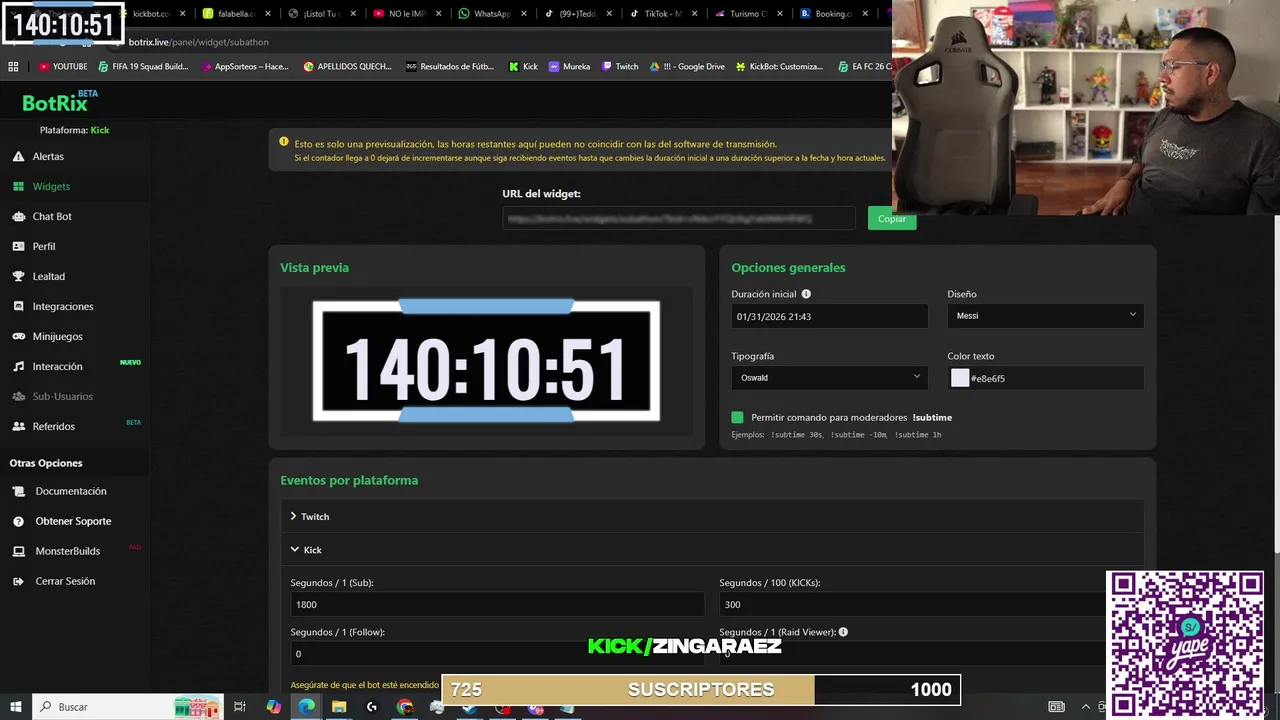Image resolution: width=1280 pixels, height=720 pixels.
Task: Switch to the Booking.com browser tab
Action: click(833, 14)
